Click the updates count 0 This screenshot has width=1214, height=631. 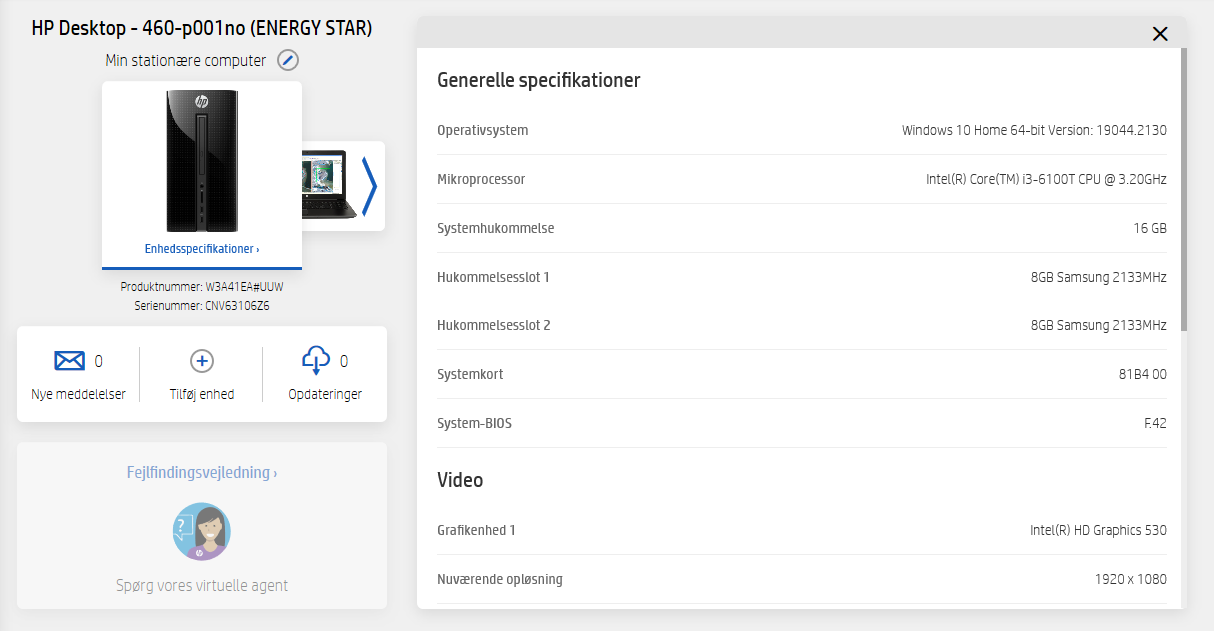pos(344,361)
